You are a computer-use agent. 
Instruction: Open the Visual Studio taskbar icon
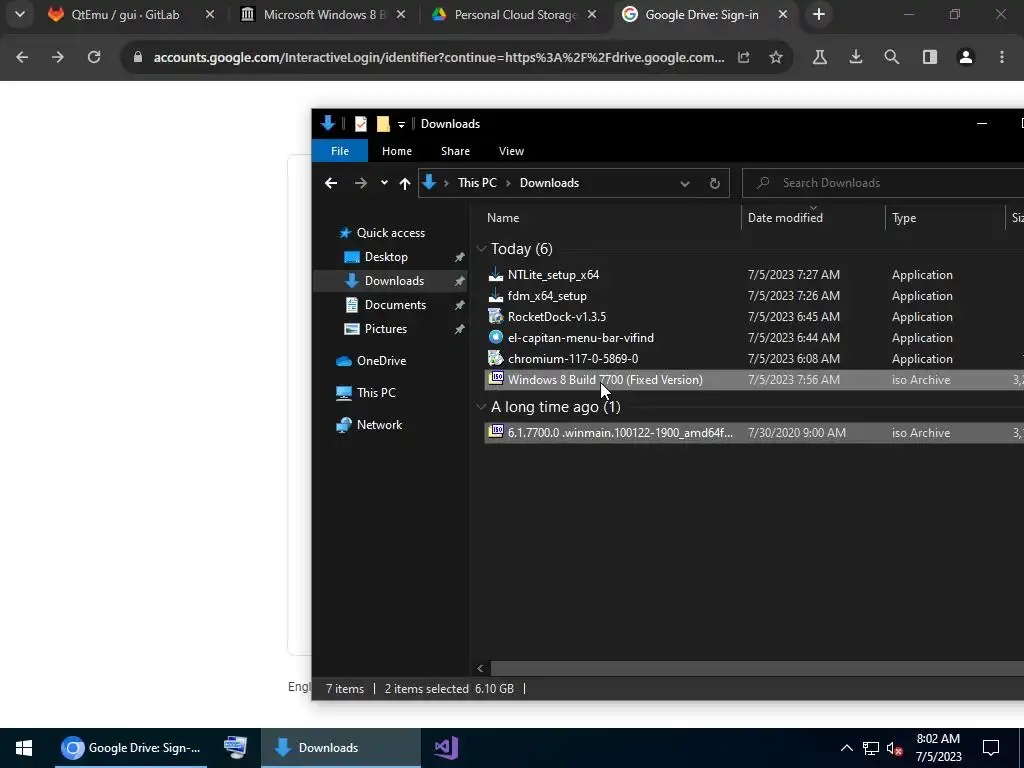point(446,748)
